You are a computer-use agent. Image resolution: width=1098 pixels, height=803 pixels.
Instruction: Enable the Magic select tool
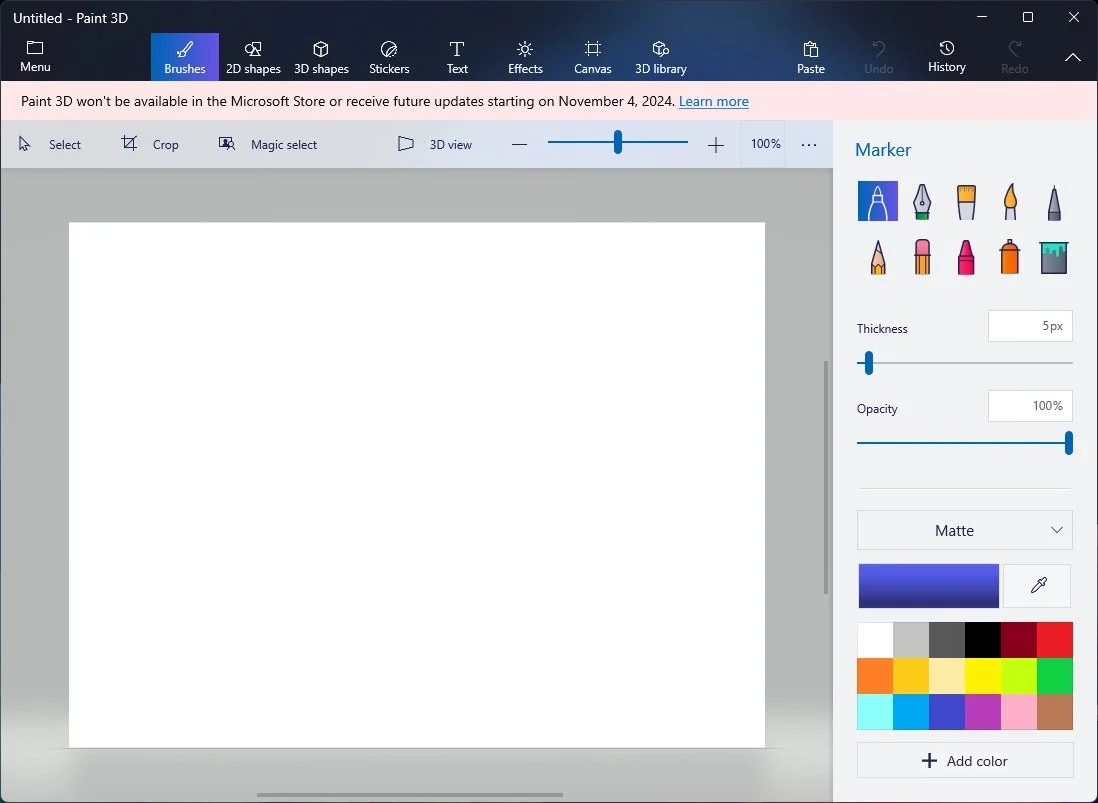[268, 145]
